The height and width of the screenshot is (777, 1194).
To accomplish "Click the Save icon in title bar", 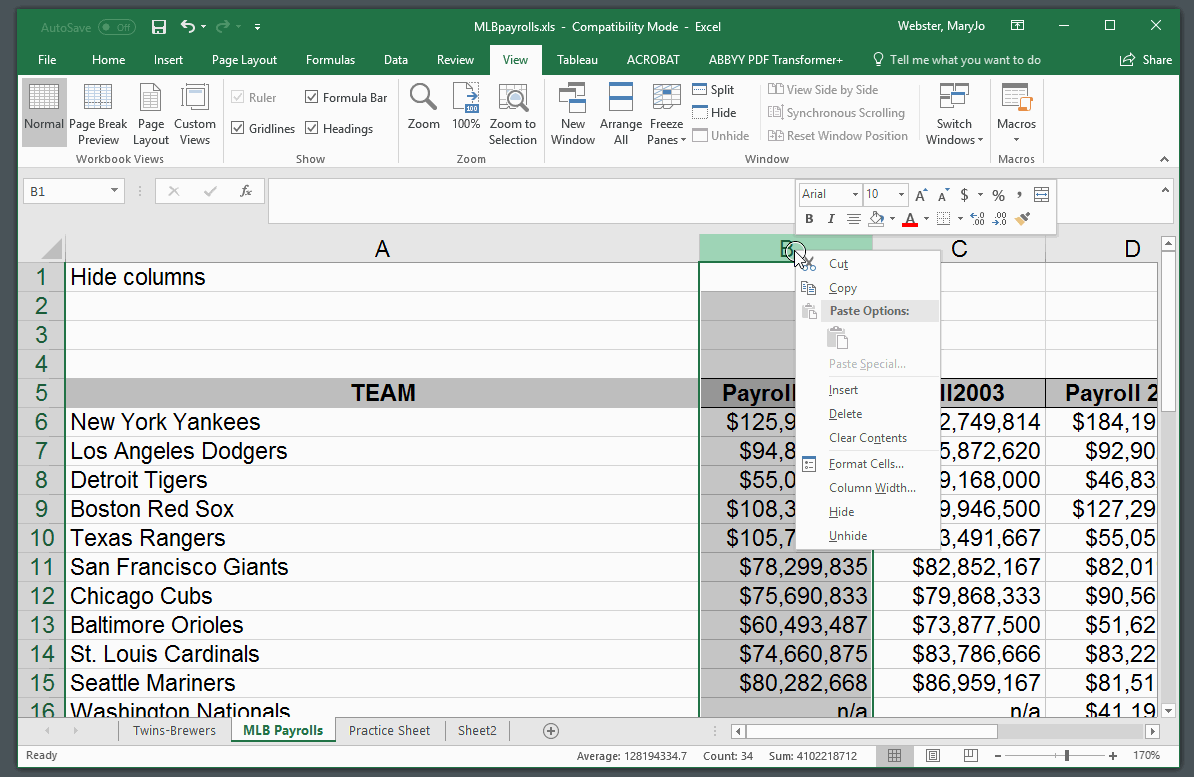I will point(158,27).
